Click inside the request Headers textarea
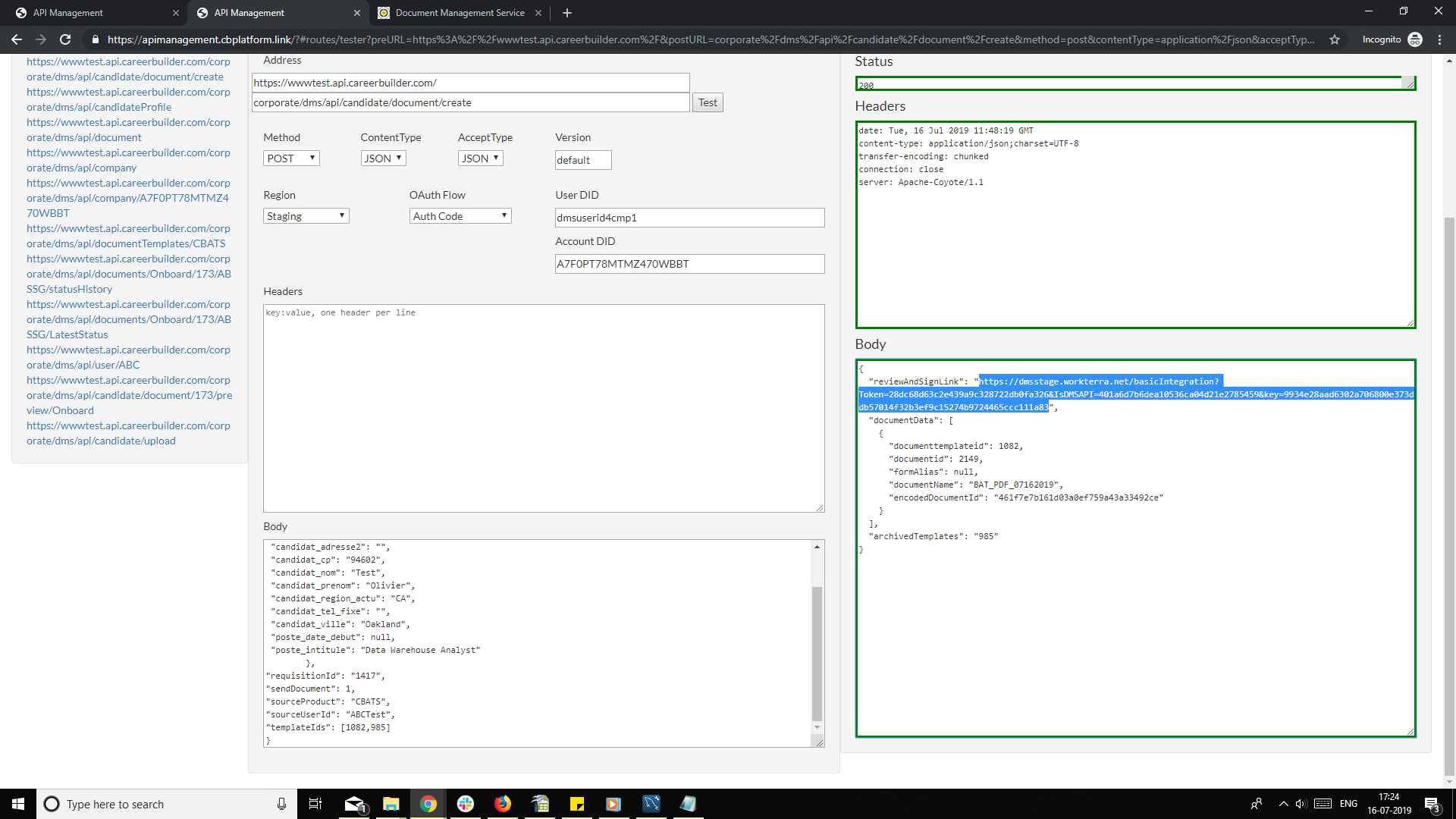 [x=544, y=408]
